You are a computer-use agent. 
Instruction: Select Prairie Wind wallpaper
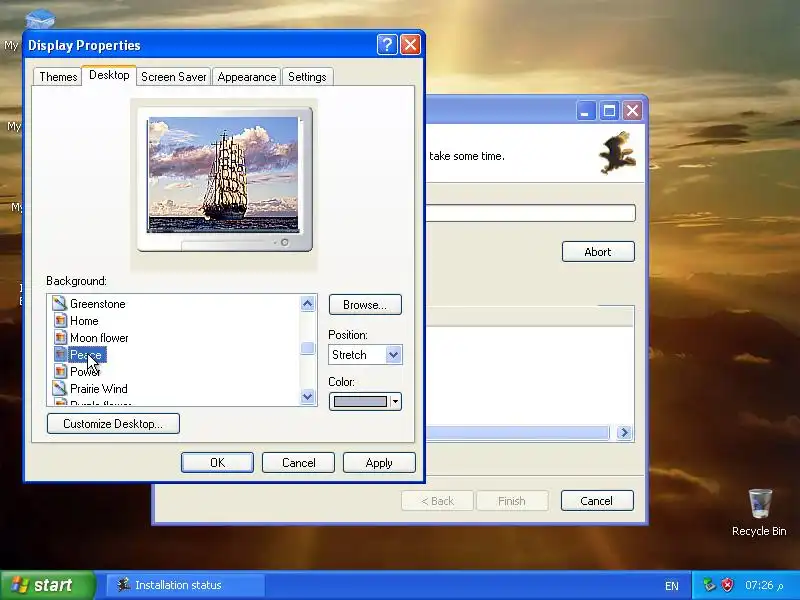tap(98, 389)
